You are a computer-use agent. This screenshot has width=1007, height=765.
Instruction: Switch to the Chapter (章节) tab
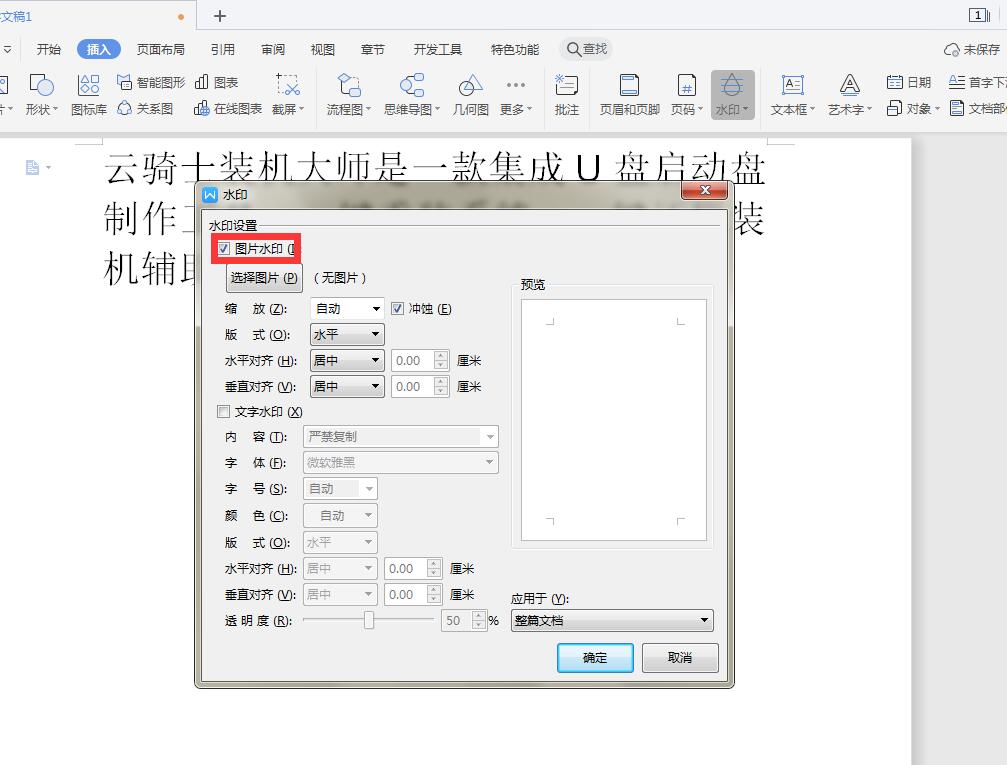coord(372,49)
